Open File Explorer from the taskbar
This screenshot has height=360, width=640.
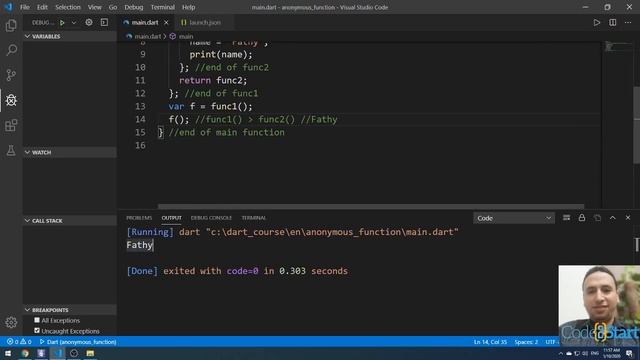click(x=90, y=353)
